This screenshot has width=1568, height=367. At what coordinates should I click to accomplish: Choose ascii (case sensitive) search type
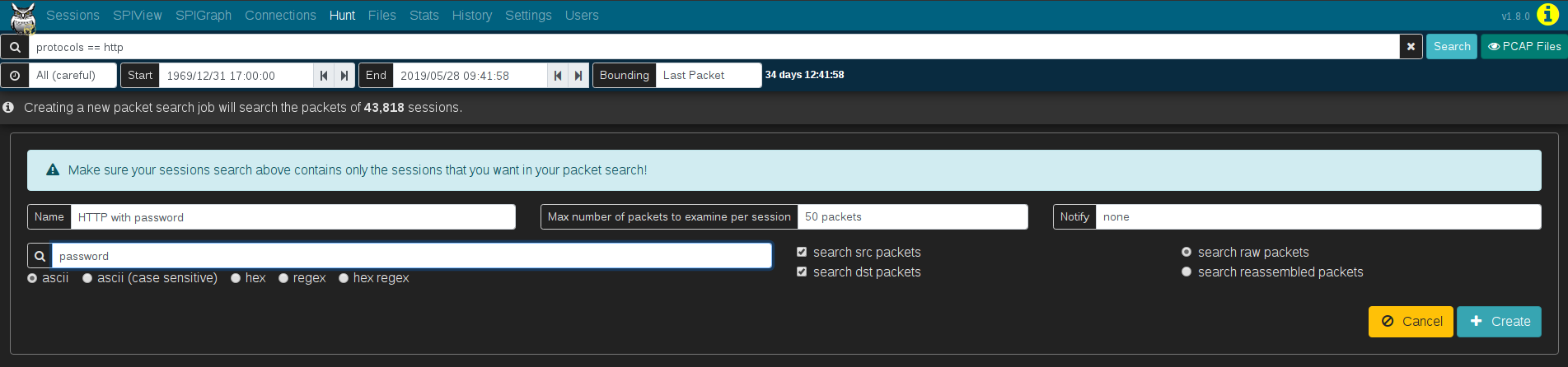click(87, 278)
